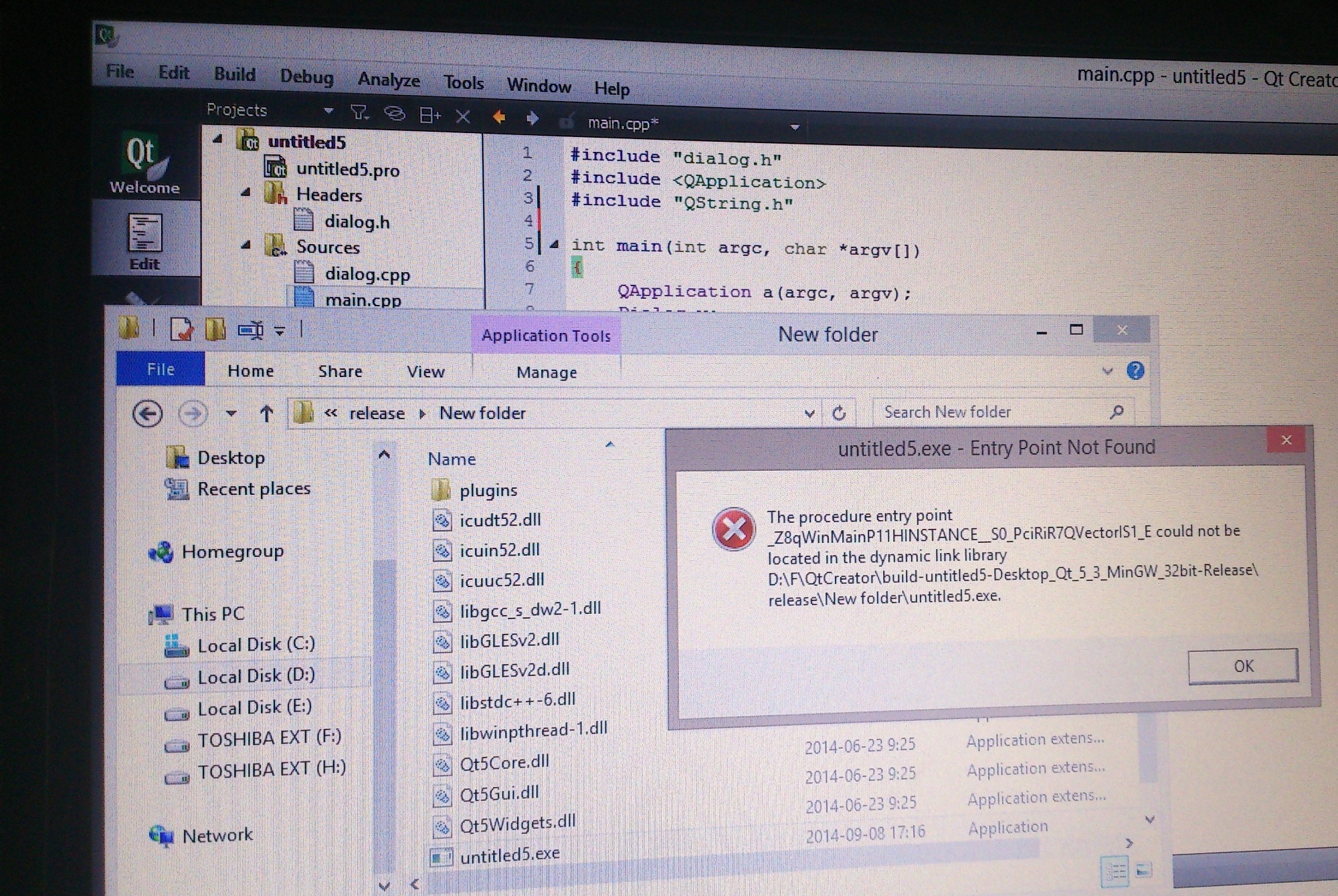Click release in address breadcrumb

(x=377, y=413)
